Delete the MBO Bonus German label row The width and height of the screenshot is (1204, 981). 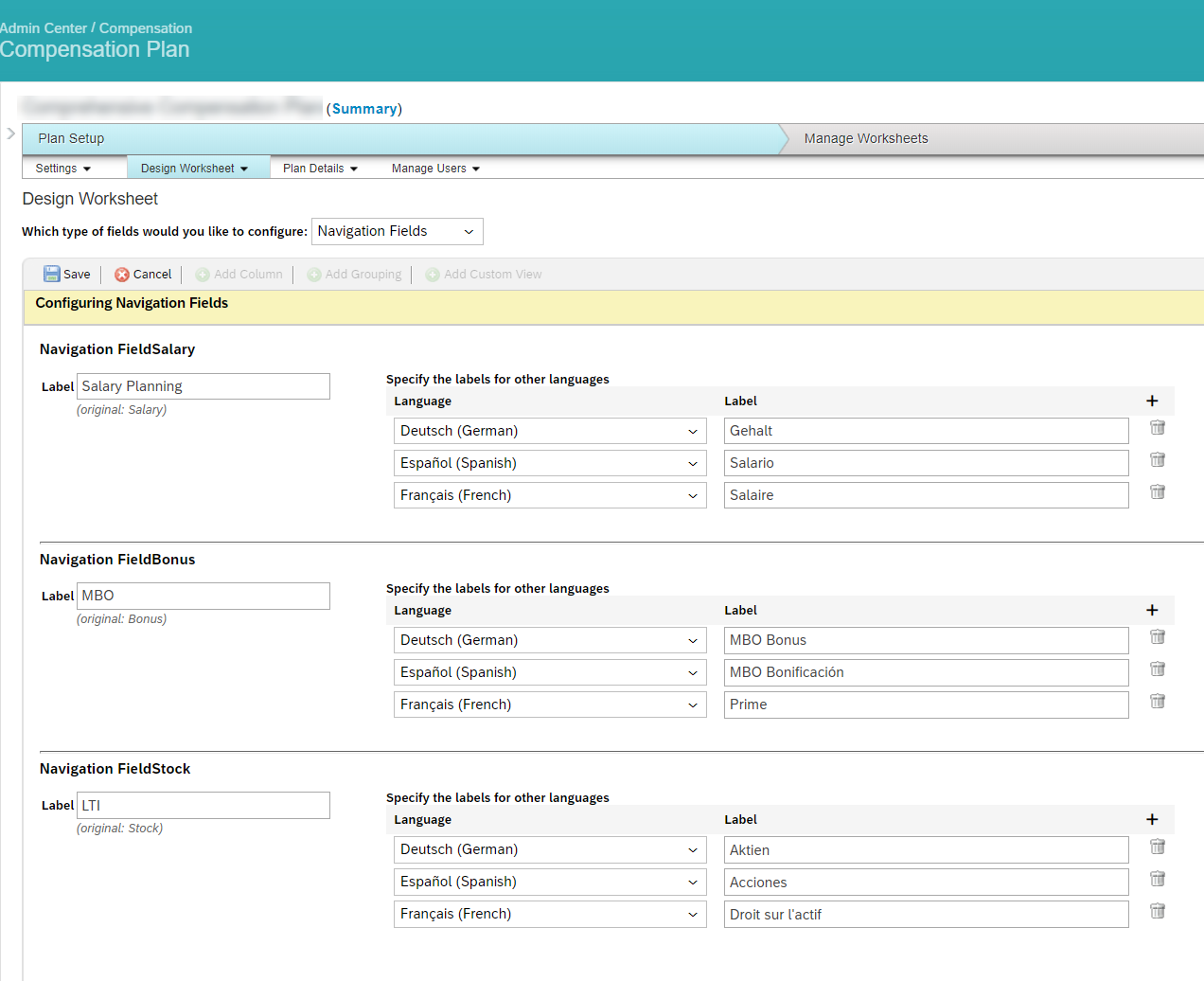1157,637
